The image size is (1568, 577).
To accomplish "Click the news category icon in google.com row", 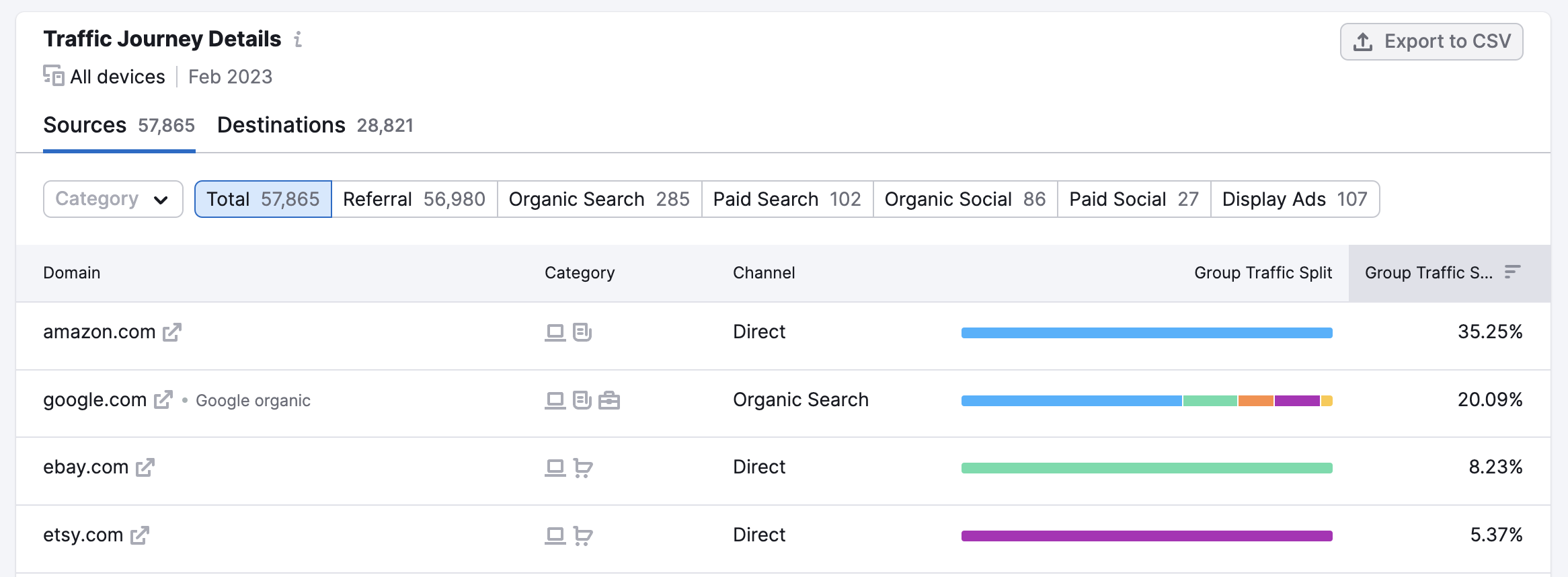I will (x=582, y=400).
